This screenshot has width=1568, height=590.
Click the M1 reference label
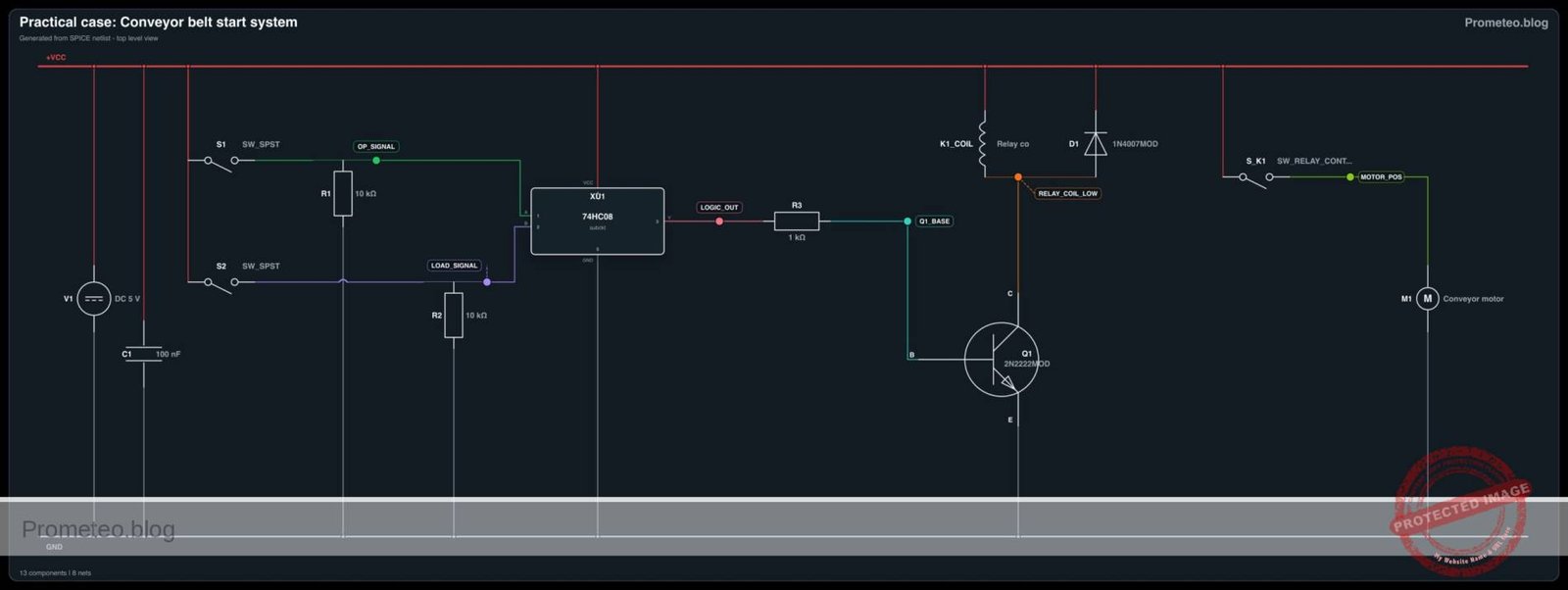click(1406, 299)
